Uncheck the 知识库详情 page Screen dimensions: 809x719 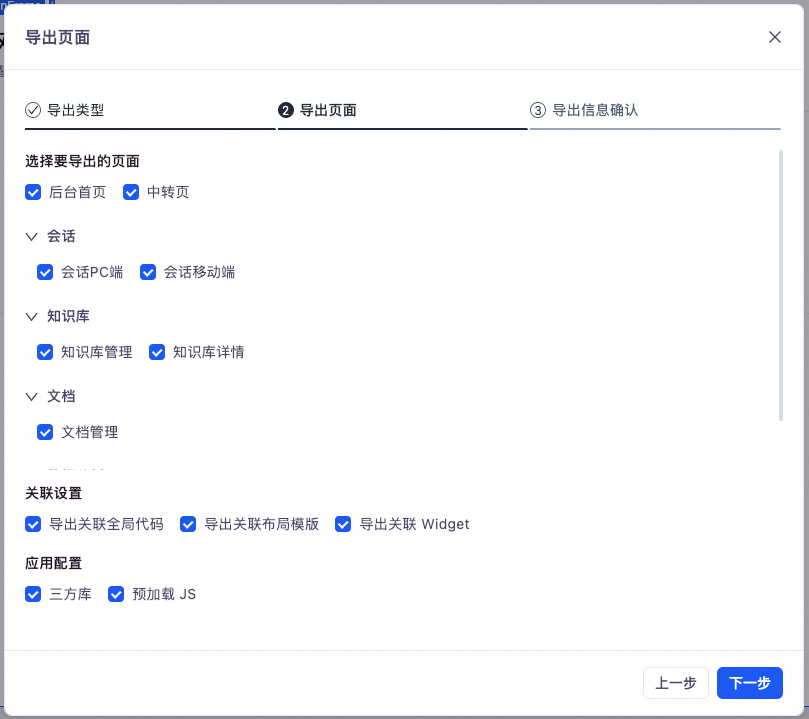pyautogui.click(x=157, y=352)
